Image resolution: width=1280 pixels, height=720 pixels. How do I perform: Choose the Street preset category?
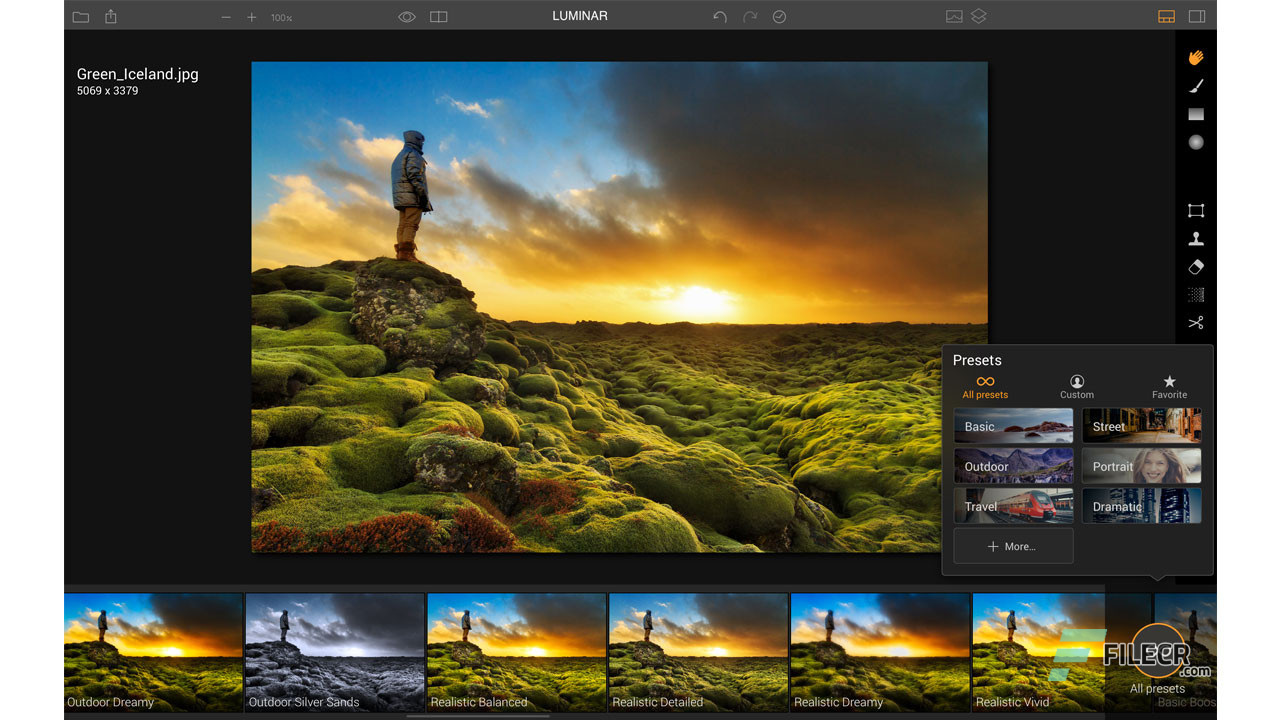point(1141,426)
